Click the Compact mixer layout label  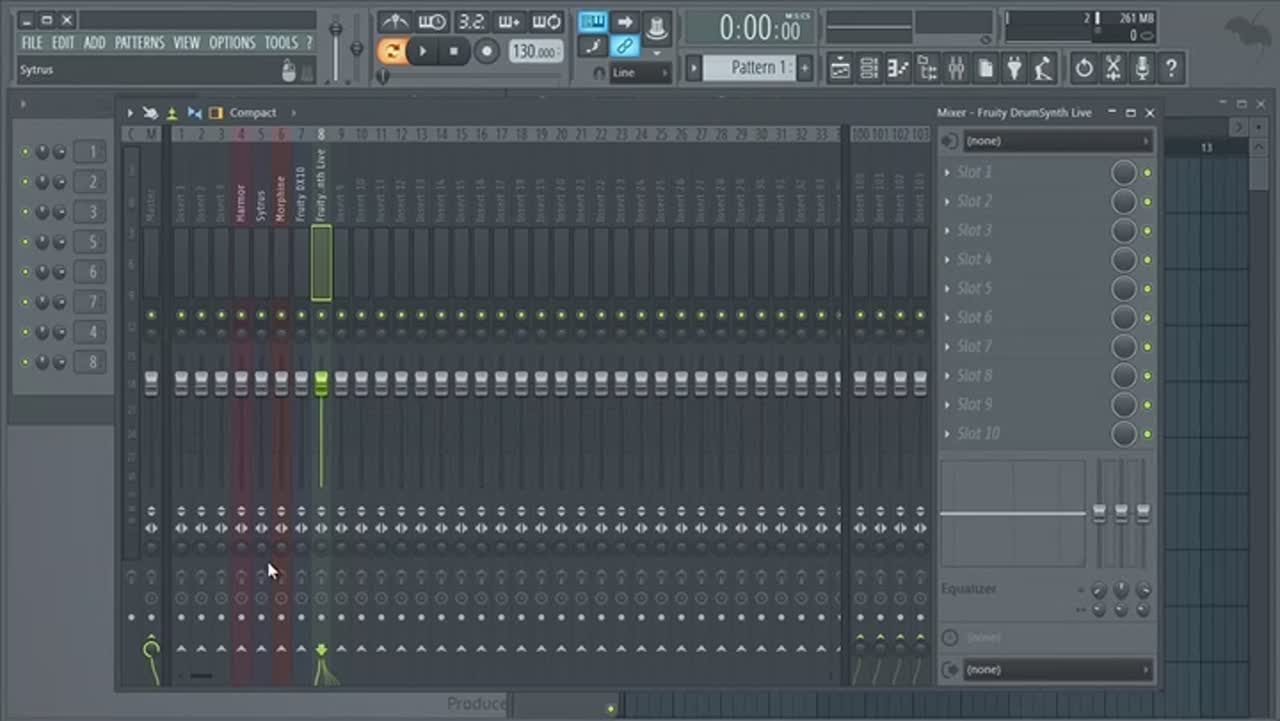[252, 113]
